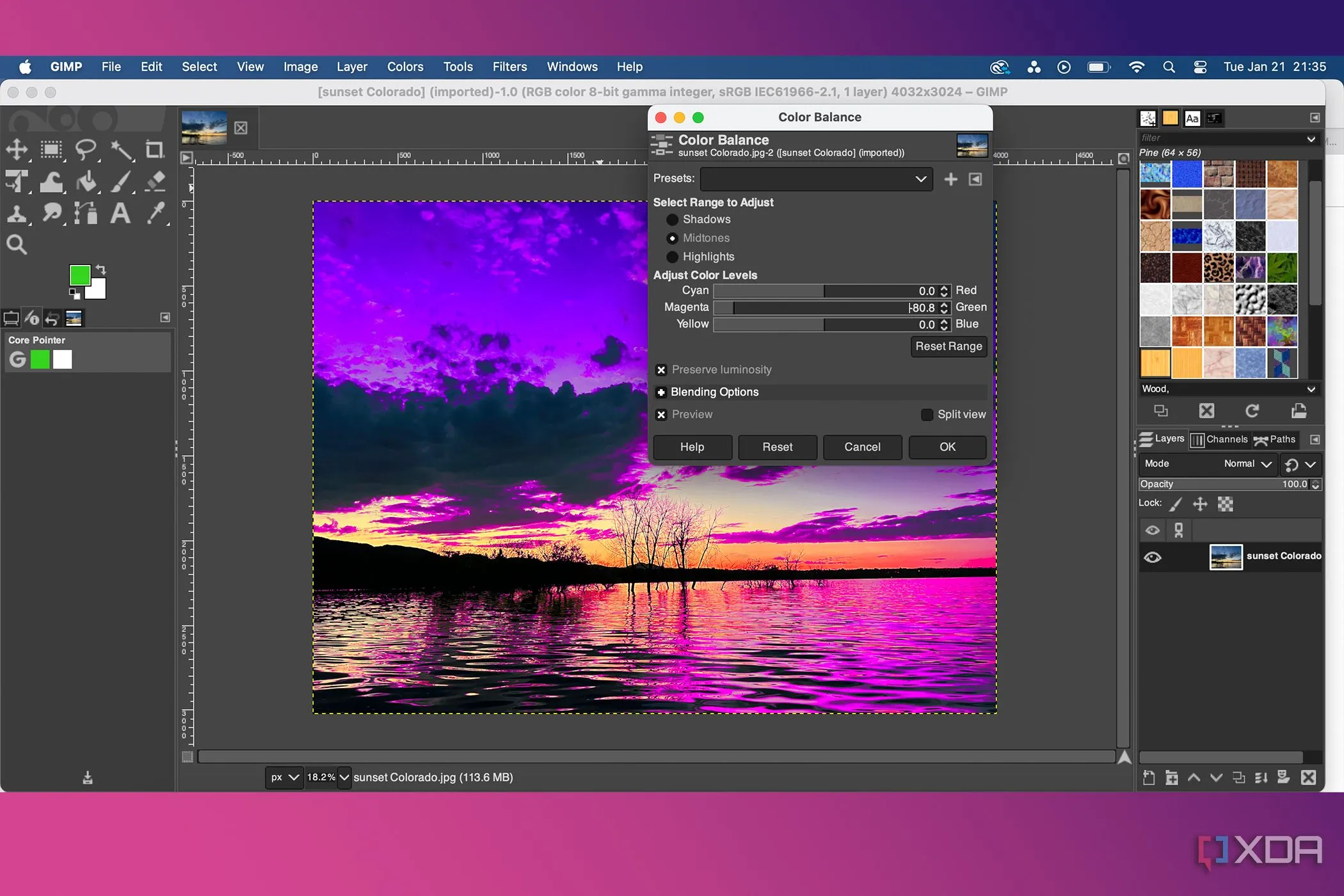Click the Reset Range button

click(948, 346)
